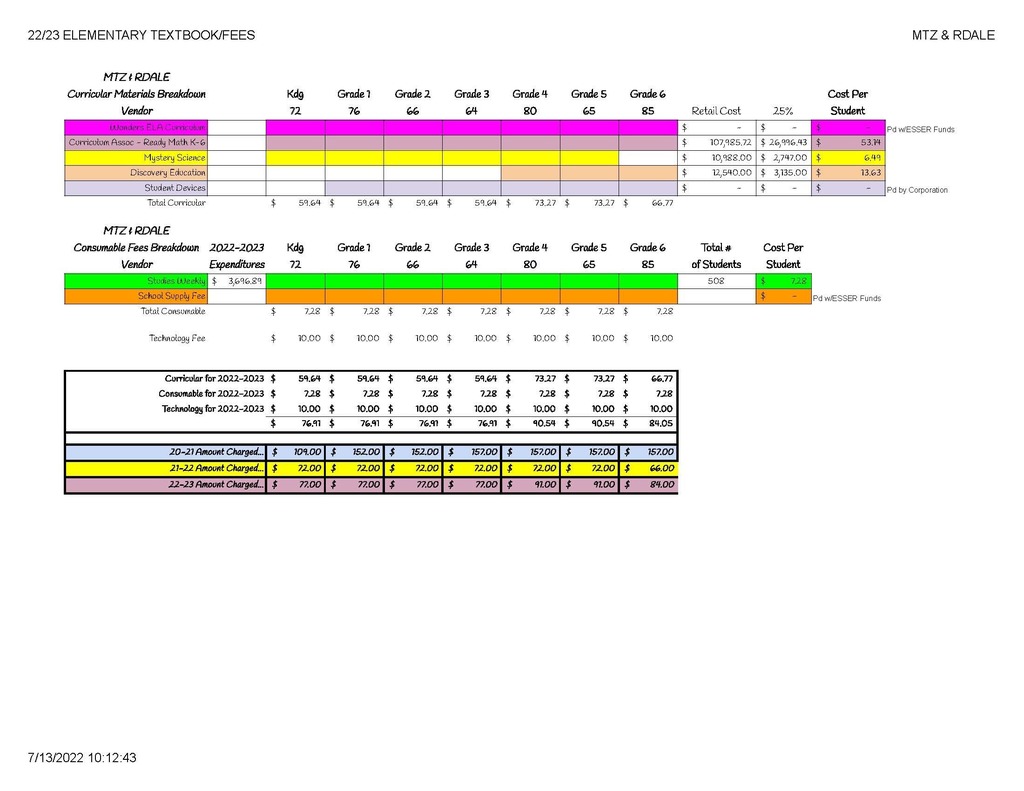1024x791 pixels.
Task: Click the cost per student "13.63"
Action: [x=871, y=172]
